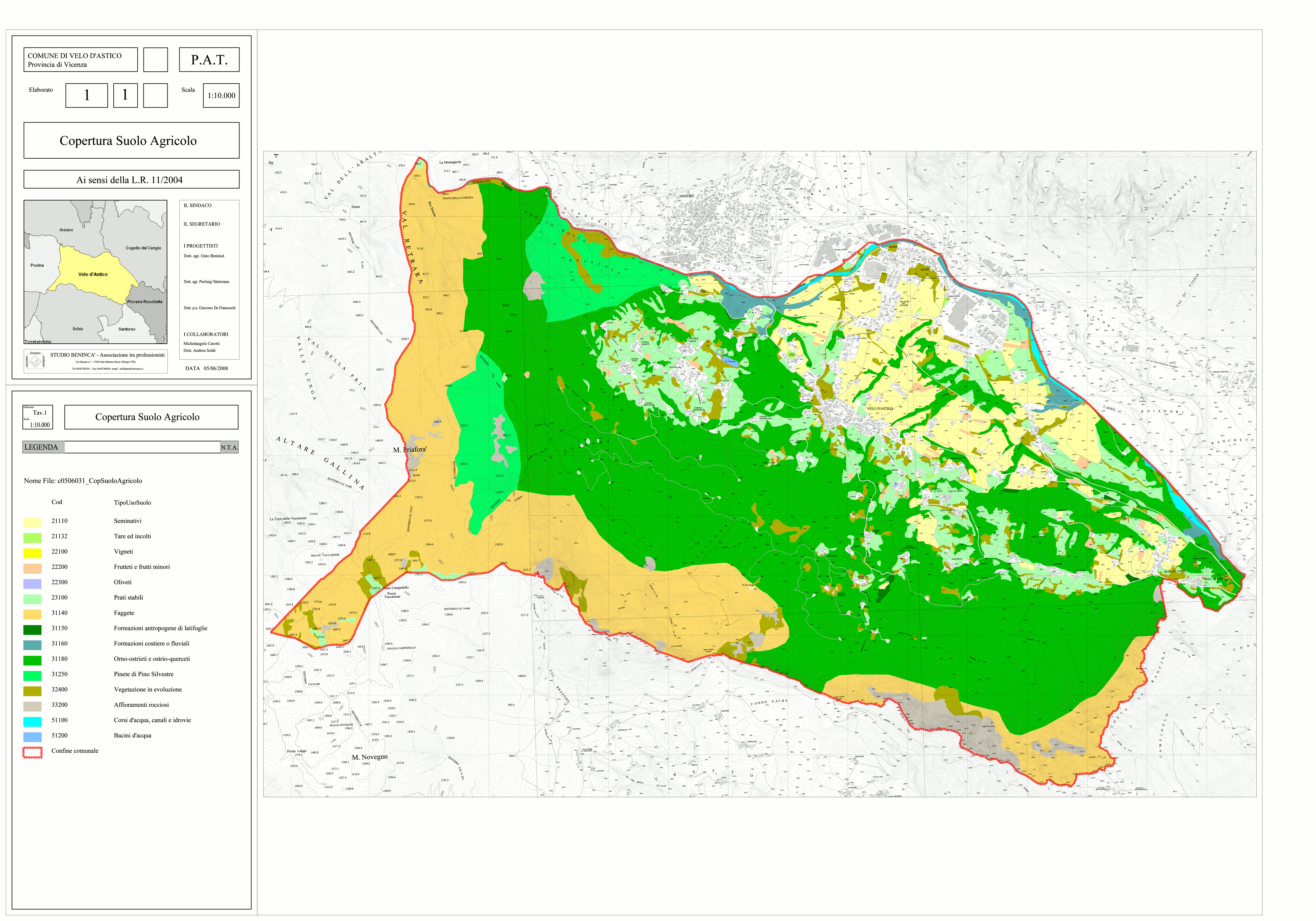Click the Tav.1 elaborato box
Screen dimensions: 1316x921
pos(40,413)
